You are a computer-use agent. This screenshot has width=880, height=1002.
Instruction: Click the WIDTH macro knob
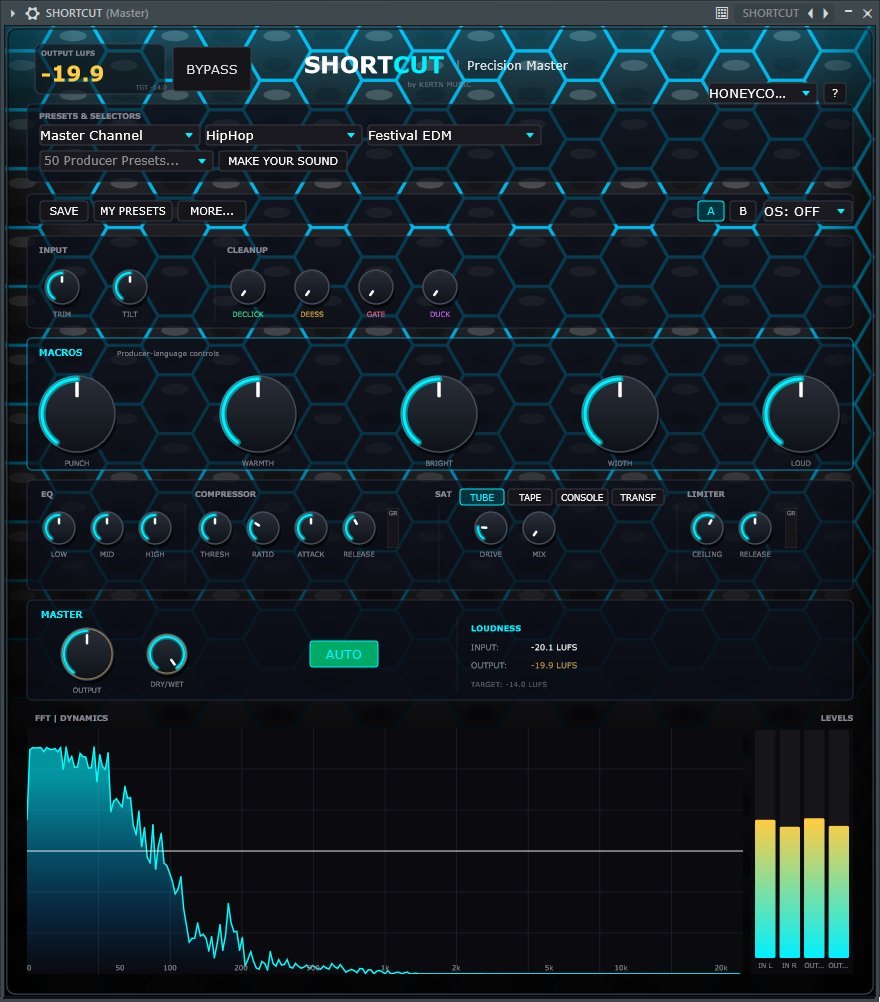pyautogui.click(x=620, y=413)
